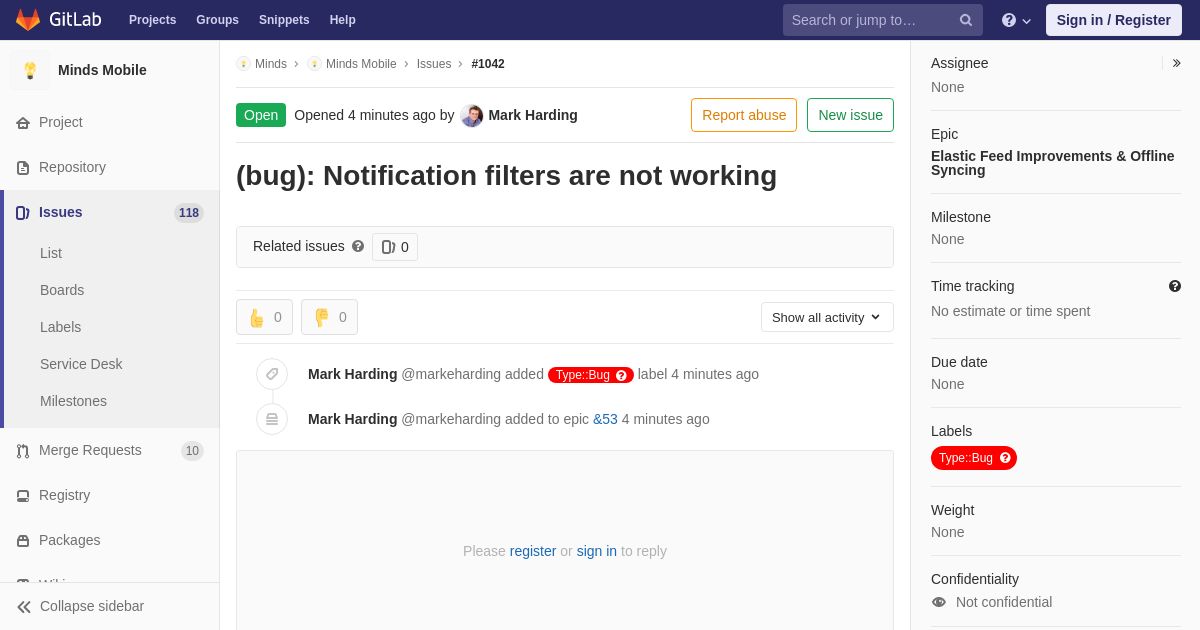Click the Issues sidebar icon
The width and height of the screenshot is (1200, 630).
pos(23,213)
